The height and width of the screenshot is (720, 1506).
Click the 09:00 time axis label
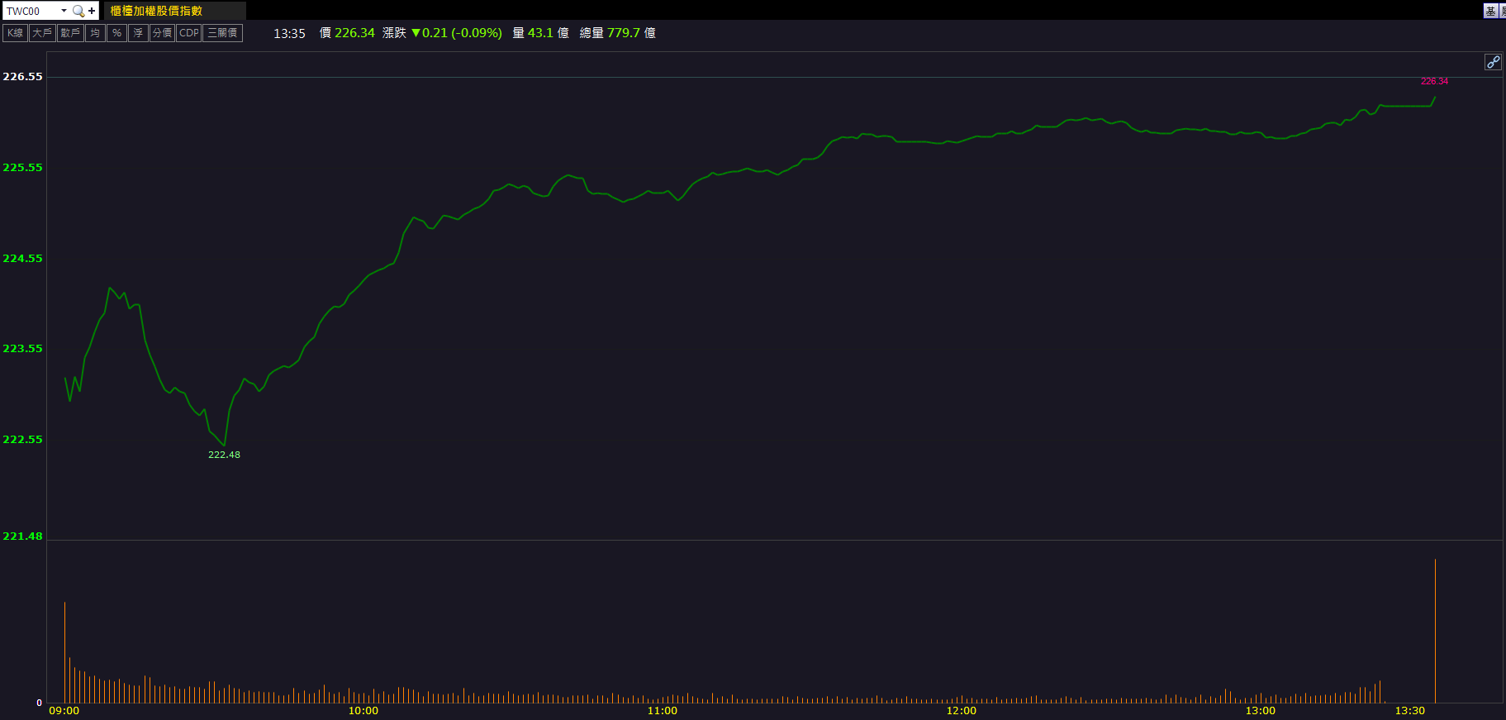point(64,711)
